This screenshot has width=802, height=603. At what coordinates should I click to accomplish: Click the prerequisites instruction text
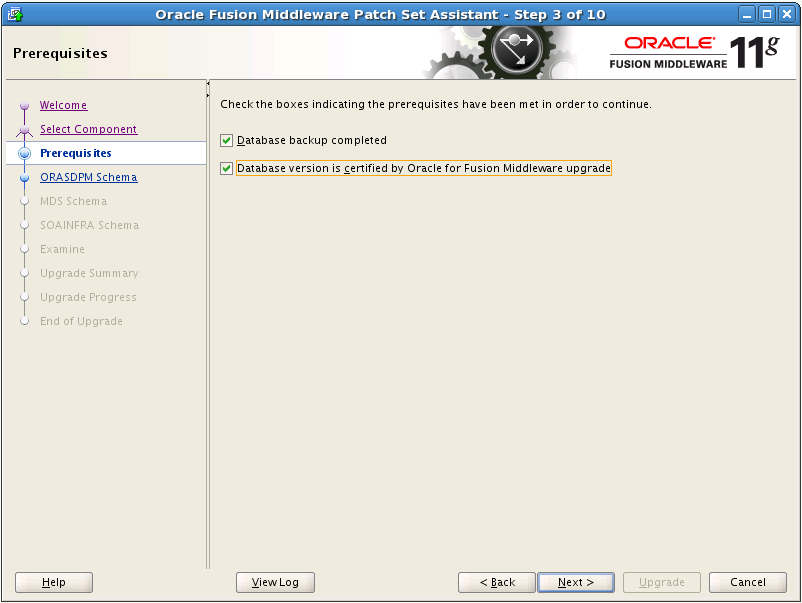pyautogui.click(x=436, y=104)
